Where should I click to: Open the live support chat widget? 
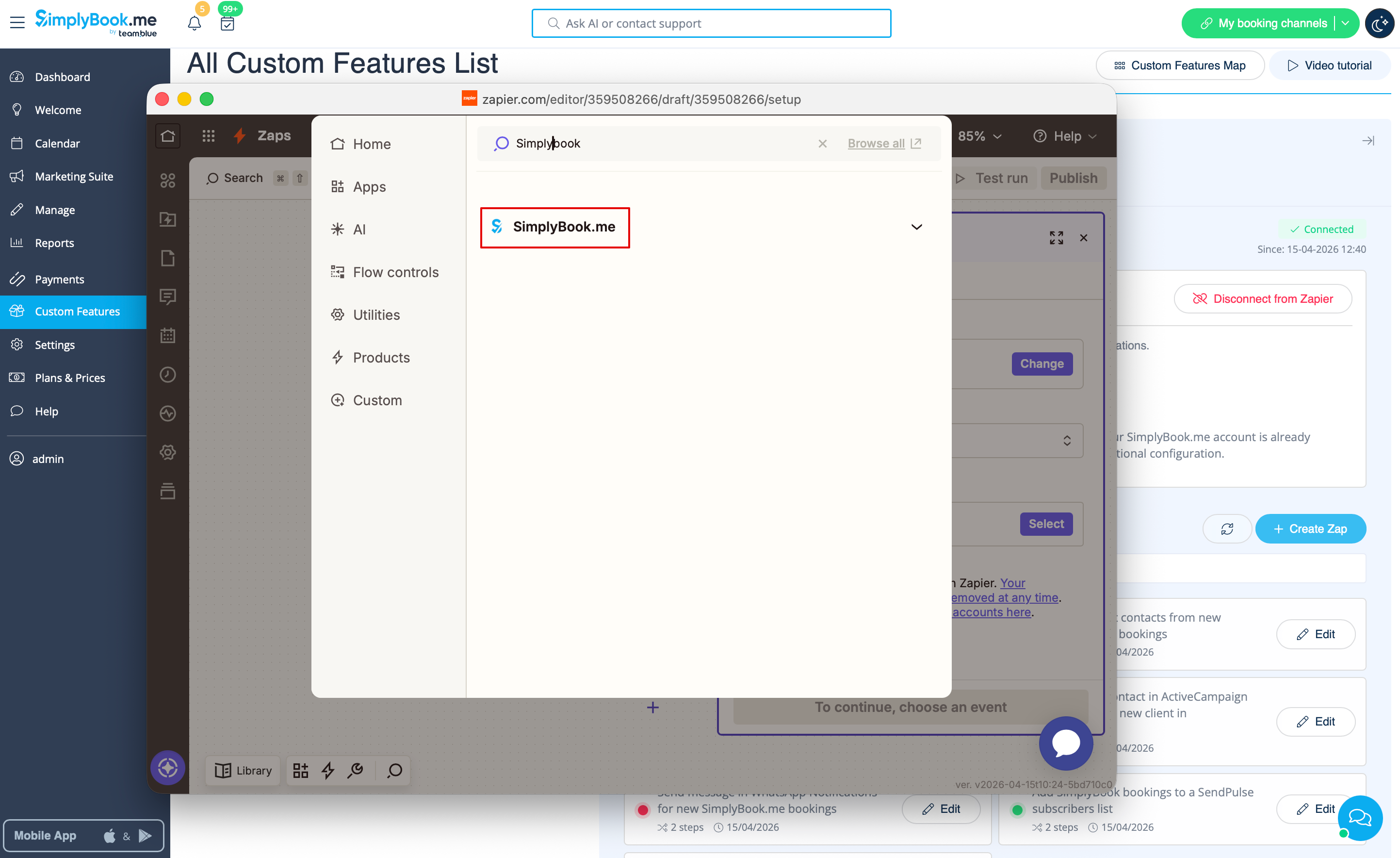click(x=1360, y=818)
